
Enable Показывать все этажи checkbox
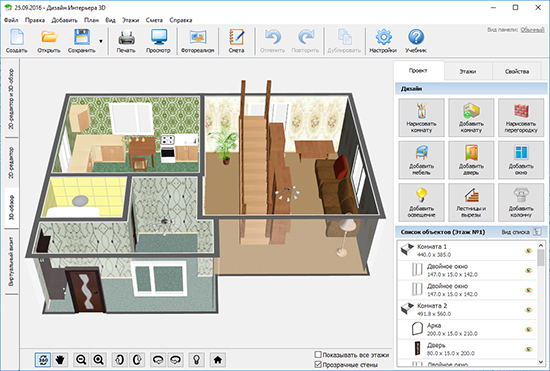pyautogui.click(x=318, y=355)
